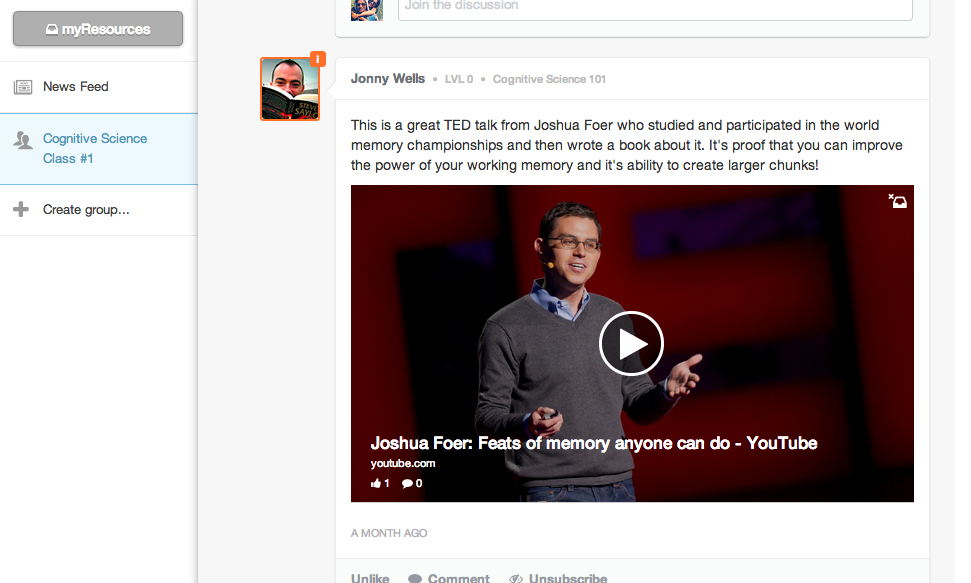
Task: Open Cognitive Science 101 course link
Action: [x=549, y=79]
